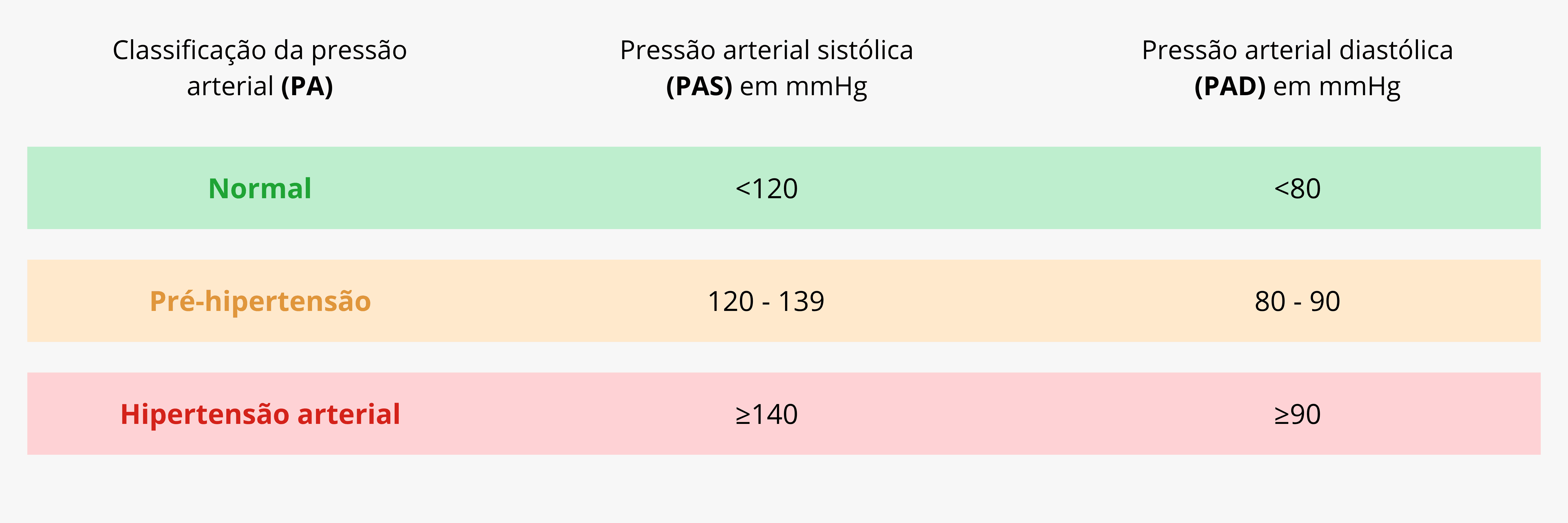This screenshot has height=523, width=1568.
Task: Click the green Normal row background
Action: pos(784,188)
